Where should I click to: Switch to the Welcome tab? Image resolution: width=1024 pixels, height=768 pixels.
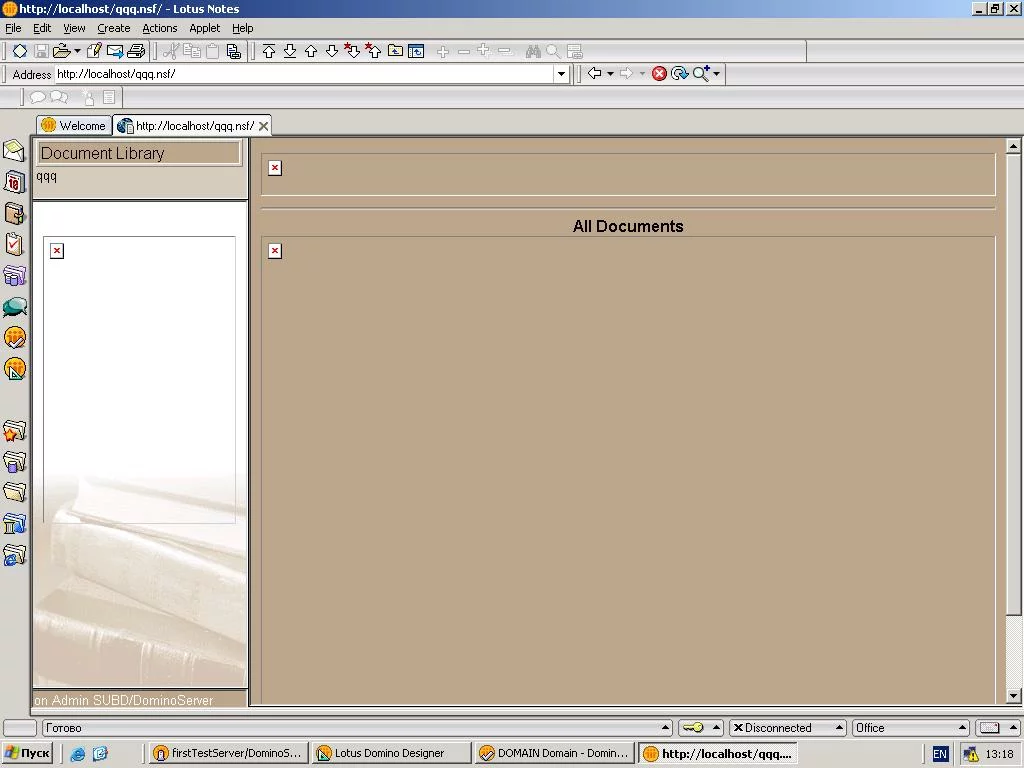click(74, 126)
